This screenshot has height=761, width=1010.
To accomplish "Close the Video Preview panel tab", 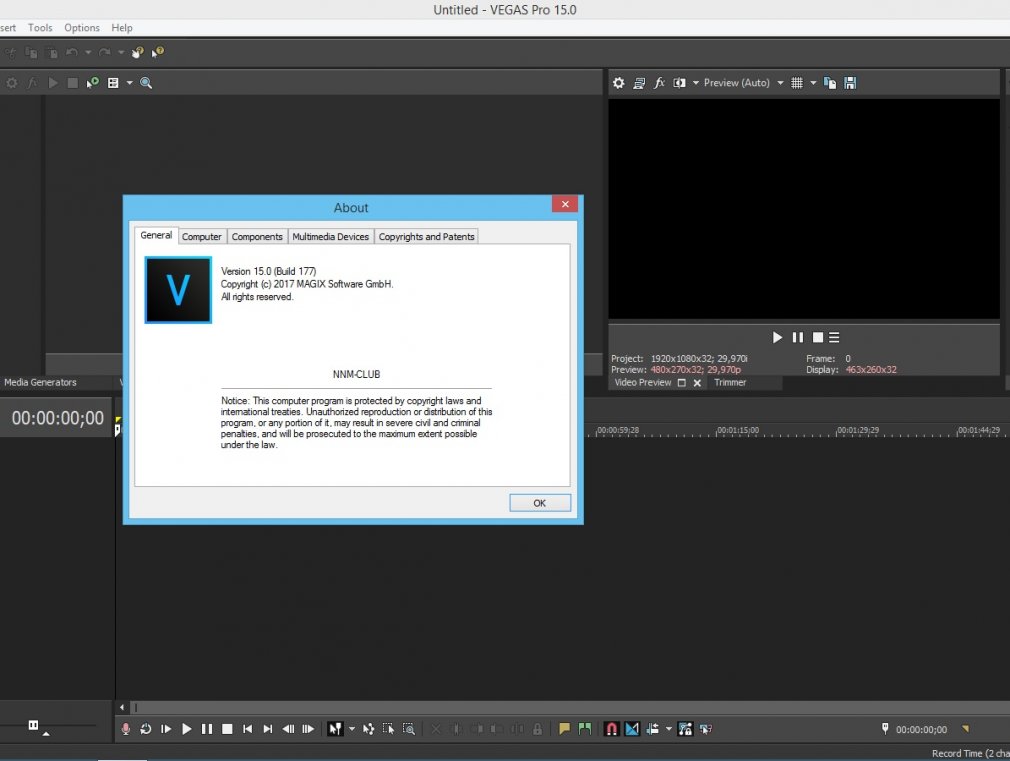I will pyautogui.click(x=697, y=383).
